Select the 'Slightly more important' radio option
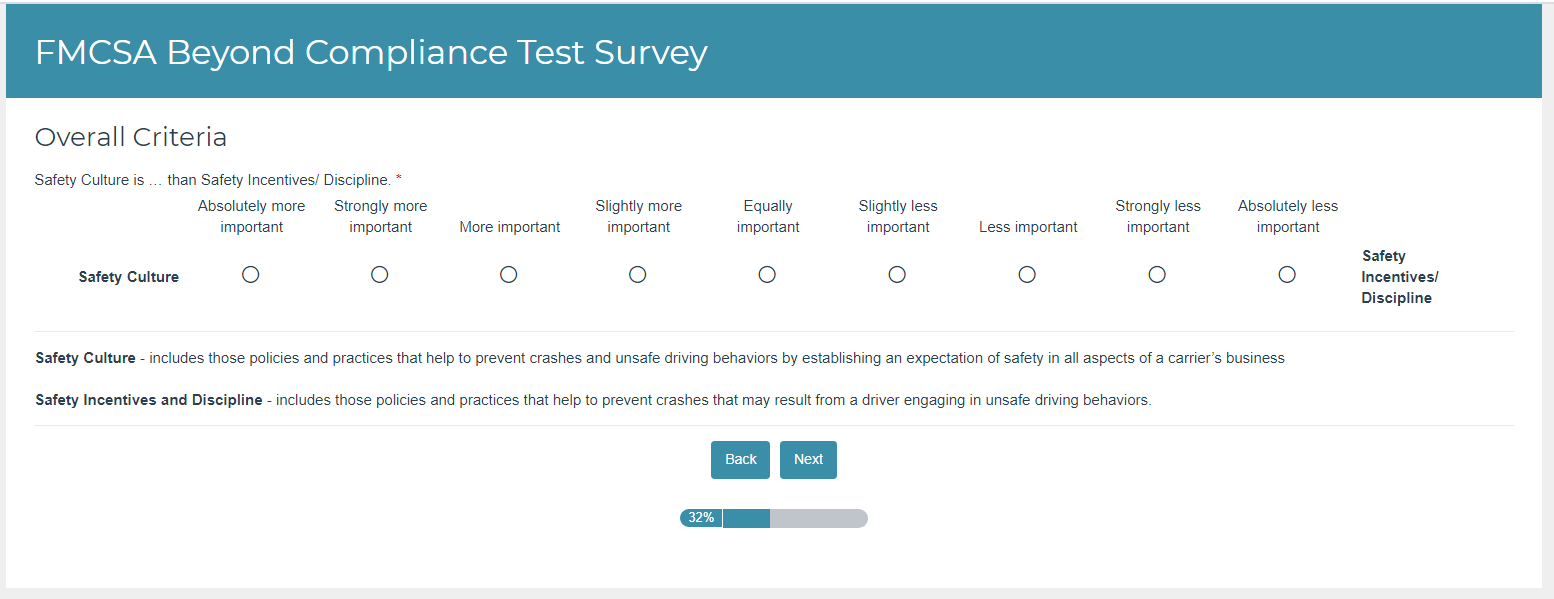1554x599 pixels. pos(638,274)
